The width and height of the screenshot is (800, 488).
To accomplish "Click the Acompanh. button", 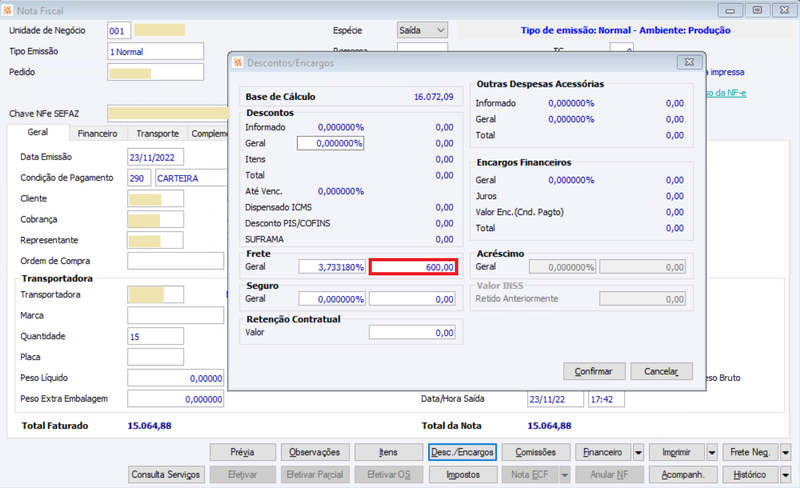I will pyautogui.click(x=683, y=475).
